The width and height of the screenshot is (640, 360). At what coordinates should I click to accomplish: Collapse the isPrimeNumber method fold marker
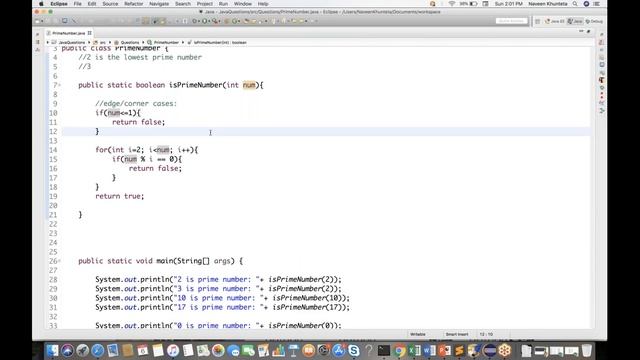(60, 85)
